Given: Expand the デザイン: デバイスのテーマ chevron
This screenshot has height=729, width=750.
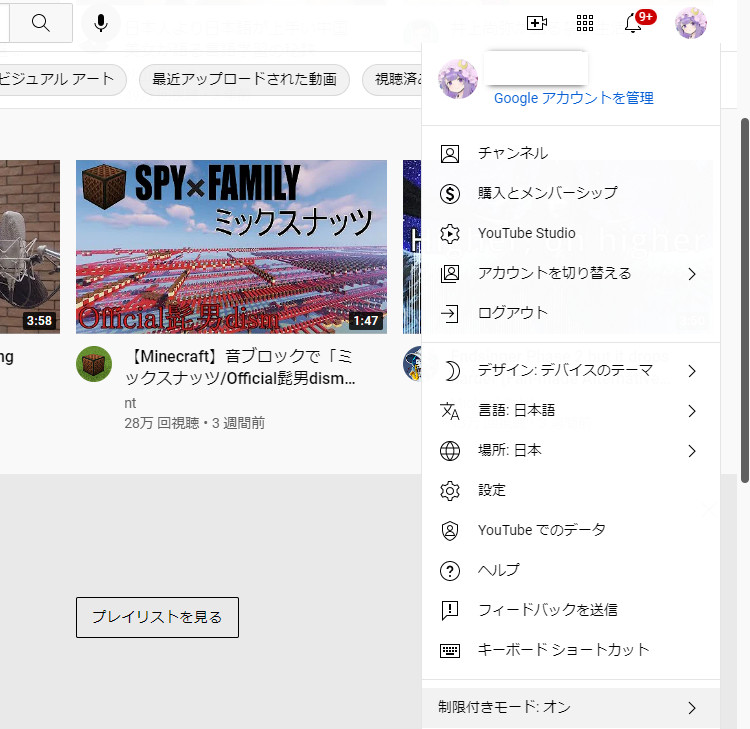Looking at the screenshot, I should [692, 371].
